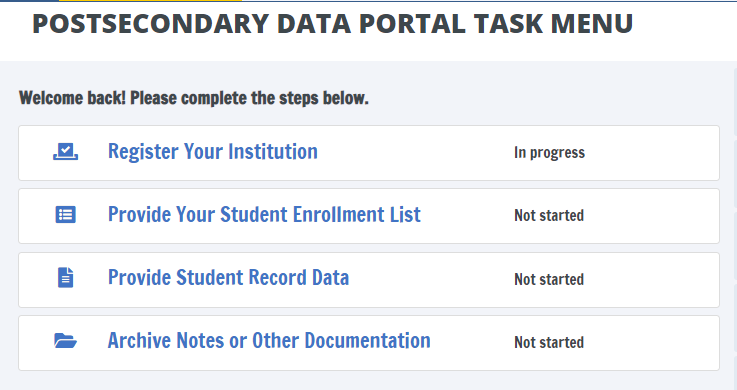Click empty space in Student Record Data card
The image size is (737, 390).
click(x=653, y=280)
